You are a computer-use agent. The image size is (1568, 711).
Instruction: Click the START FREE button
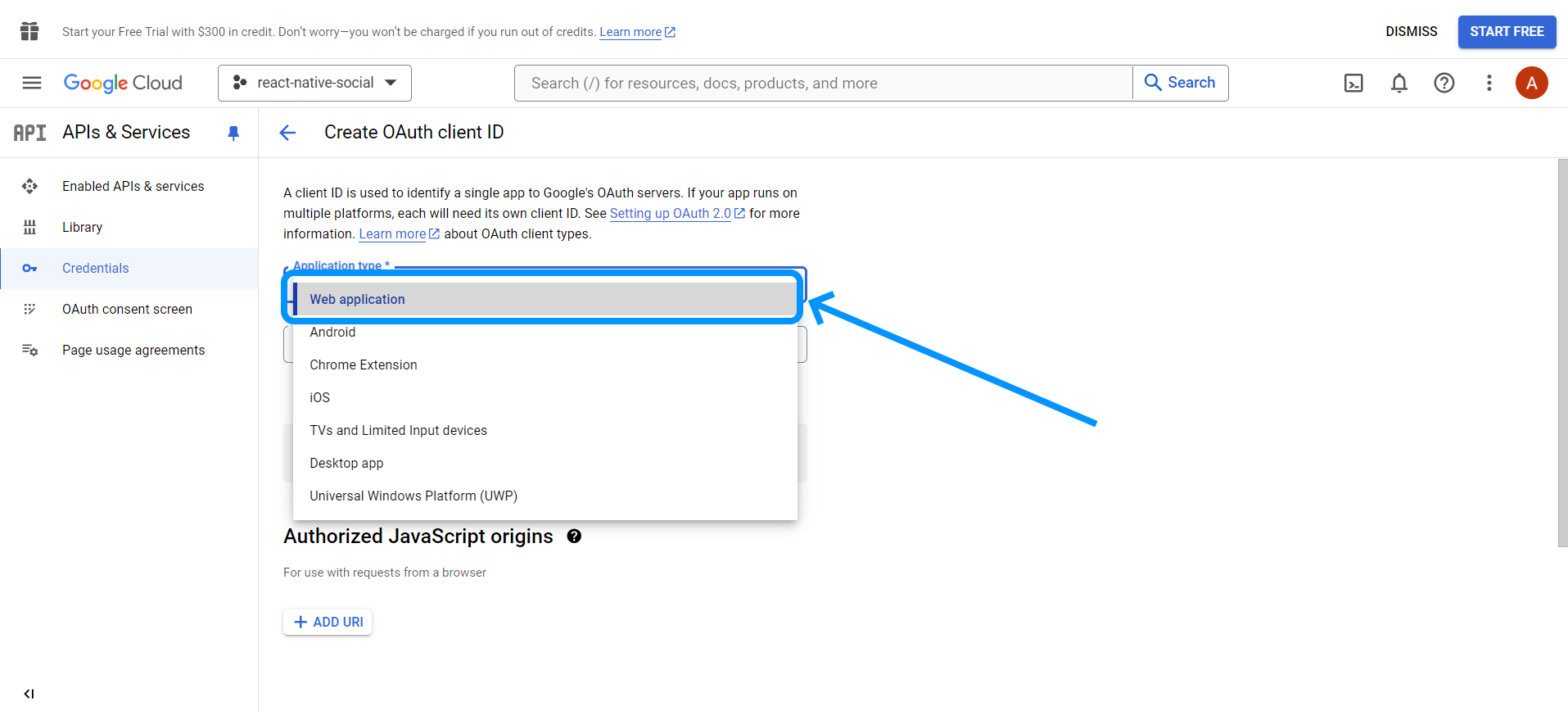(x=1507, y=31)
